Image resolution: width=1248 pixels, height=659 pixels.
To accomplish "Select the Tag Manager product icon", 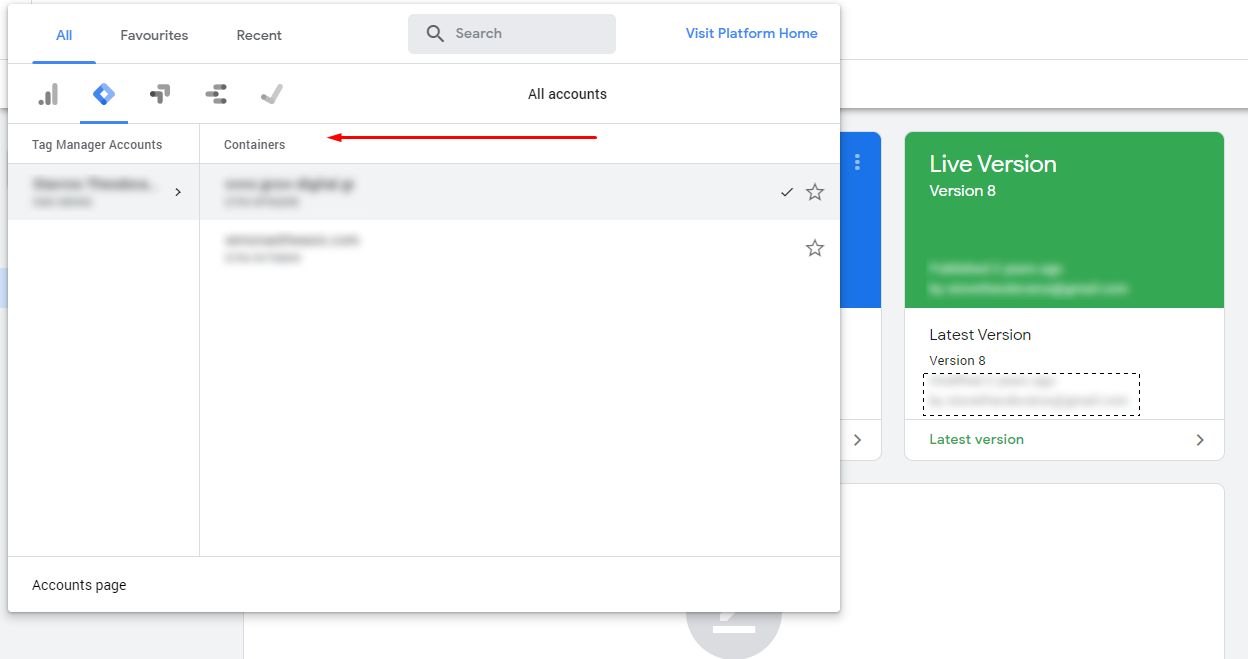I will (x=104, y=94).
